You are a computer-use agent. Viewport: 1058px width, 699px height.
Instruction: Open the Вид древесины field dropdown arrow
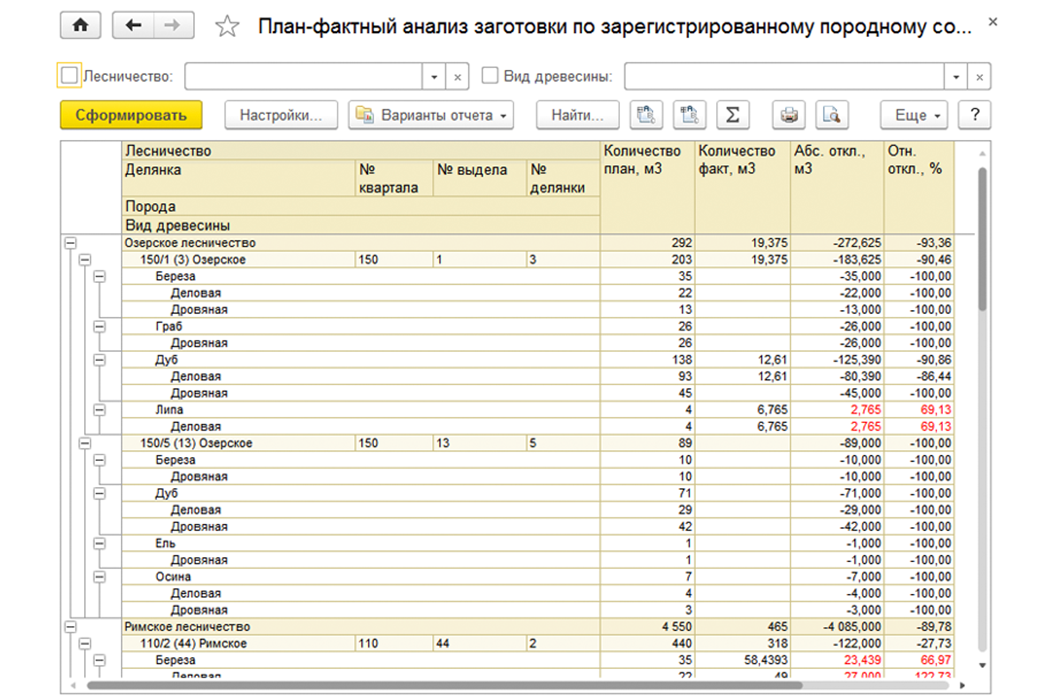click(x=958, y=76)
